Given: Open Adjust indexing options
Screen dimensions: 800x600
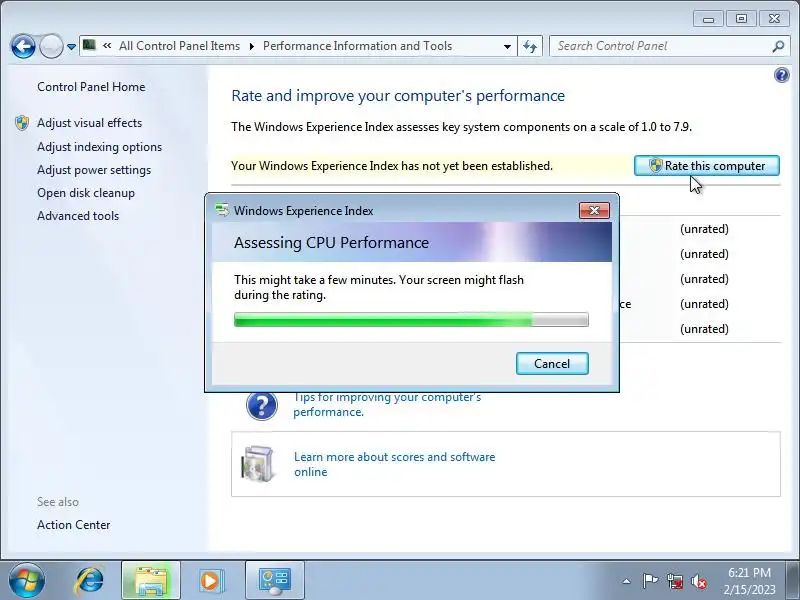Looking at the screenshot, I should point(99,147).
